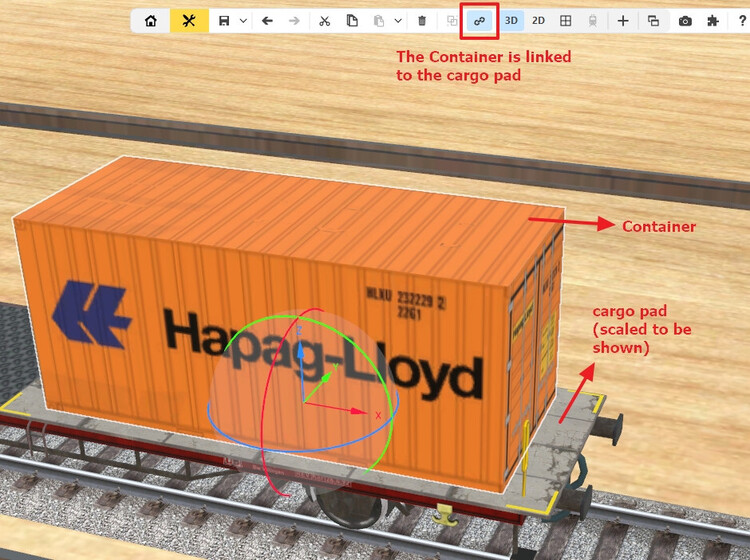Click the train driver view icon
Viewport: 750px width, 560px height.
(593, 21)
